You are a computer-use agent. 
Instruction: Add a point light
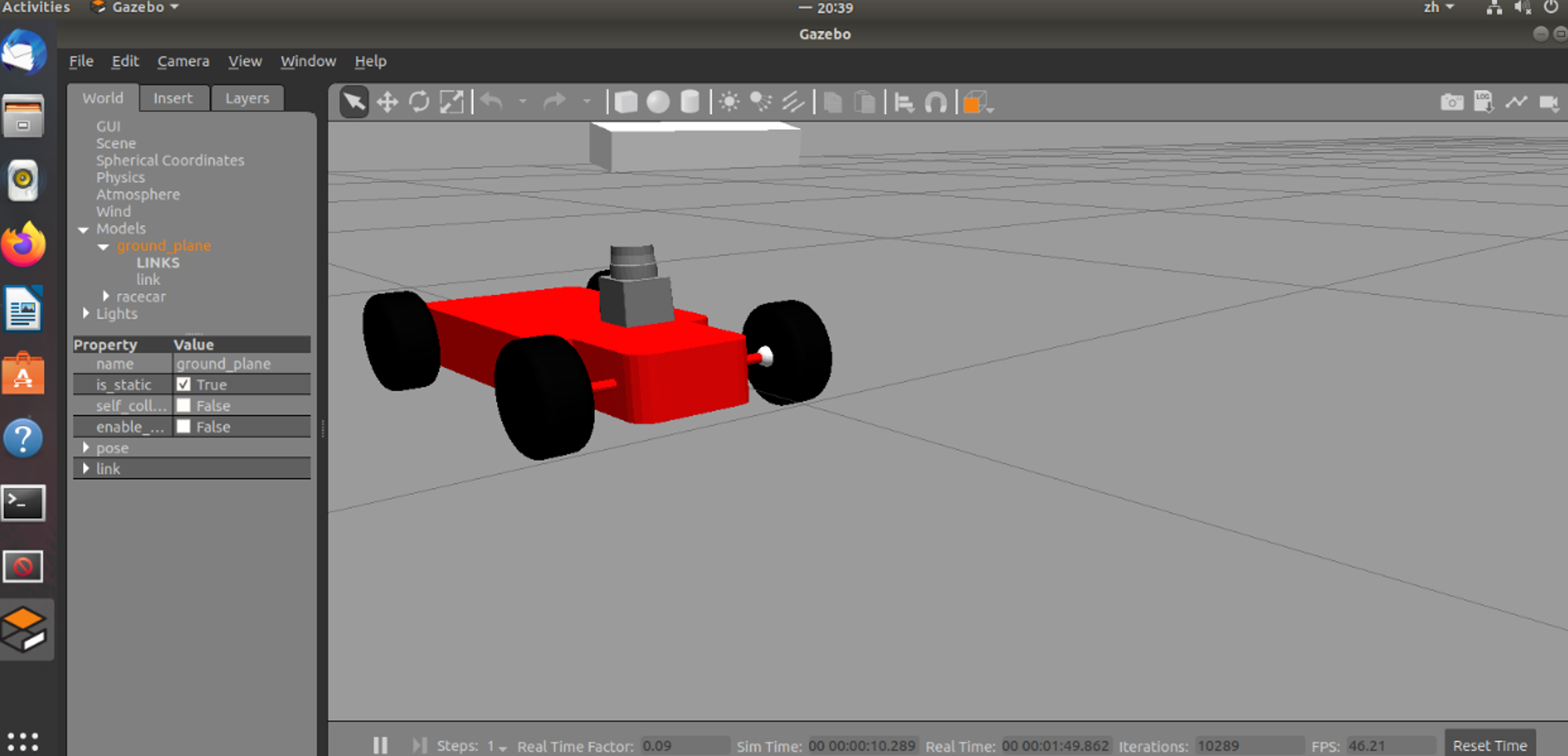click(728, 102)
